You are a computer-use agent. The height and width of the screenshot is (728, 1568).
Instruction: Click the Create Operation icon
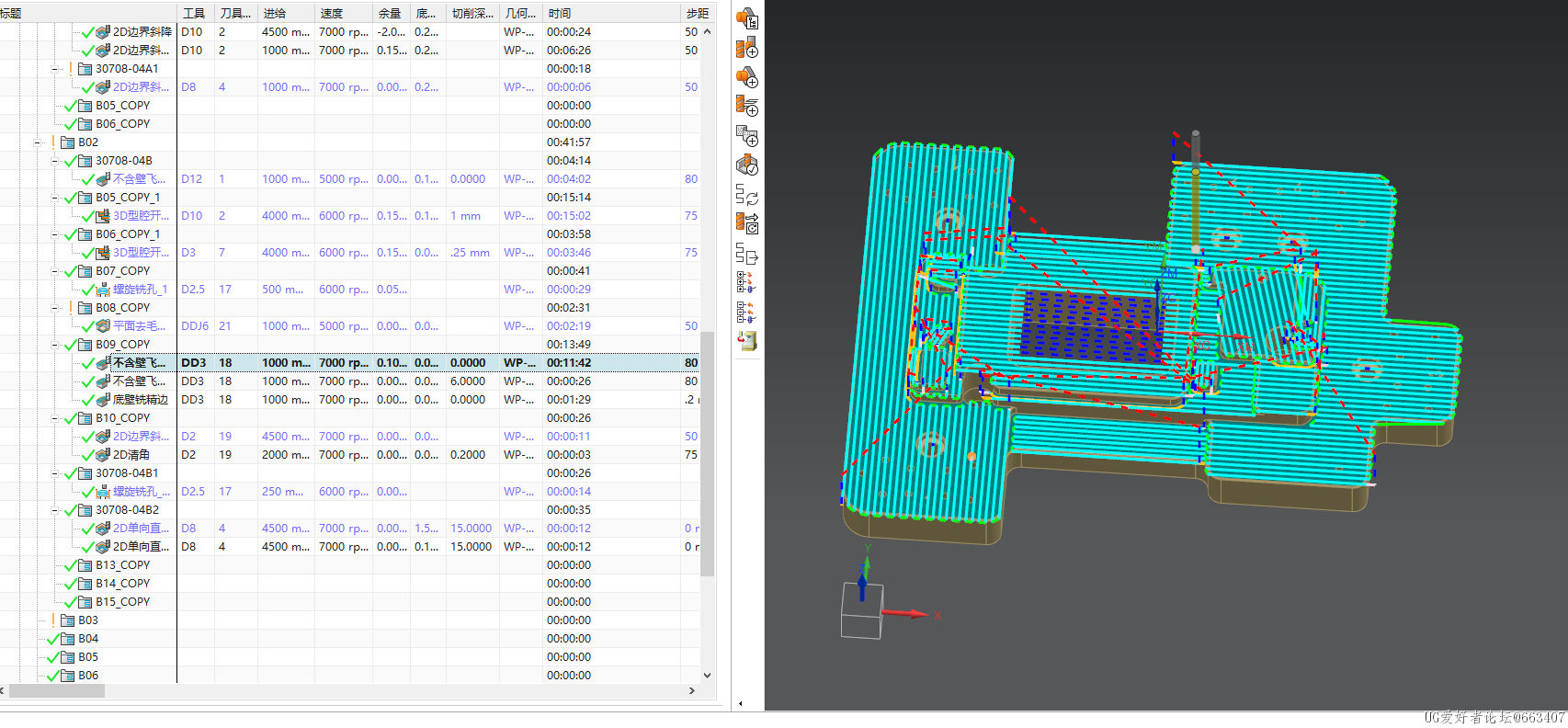click(747, 136)
